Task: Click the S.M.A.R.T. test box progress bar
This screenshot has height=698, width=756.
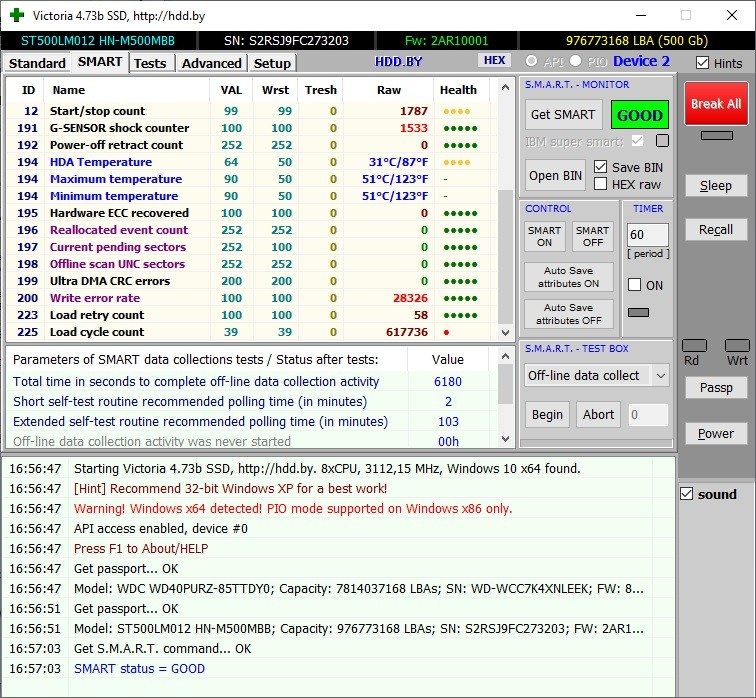Action: (x=596, y=443)
